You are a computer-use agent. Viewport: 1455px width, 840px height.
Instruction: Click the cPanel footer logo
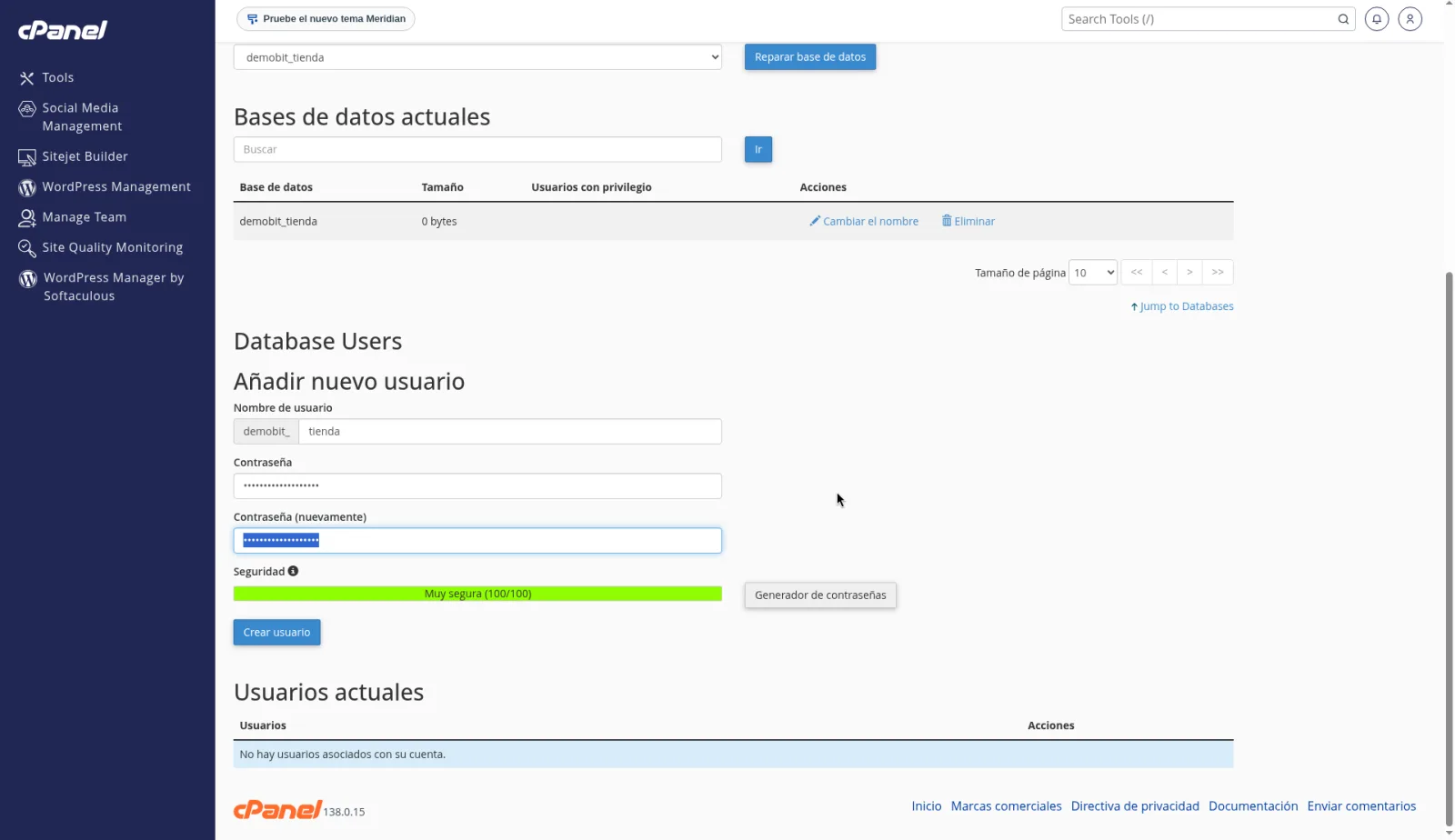tap(277, 809)
